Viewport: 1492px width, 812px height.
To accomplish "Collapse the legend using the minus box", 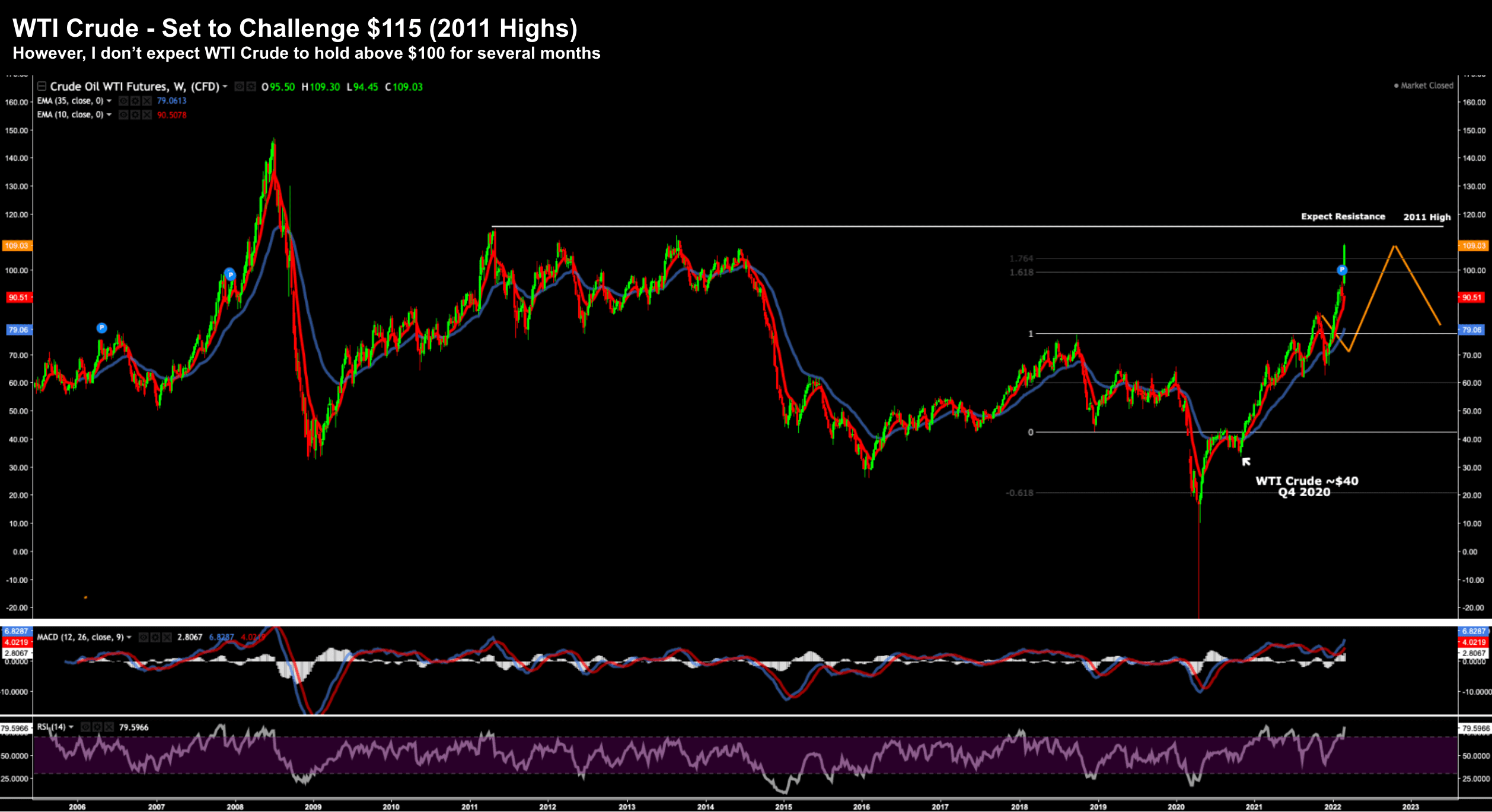I will tap(42, 87).
